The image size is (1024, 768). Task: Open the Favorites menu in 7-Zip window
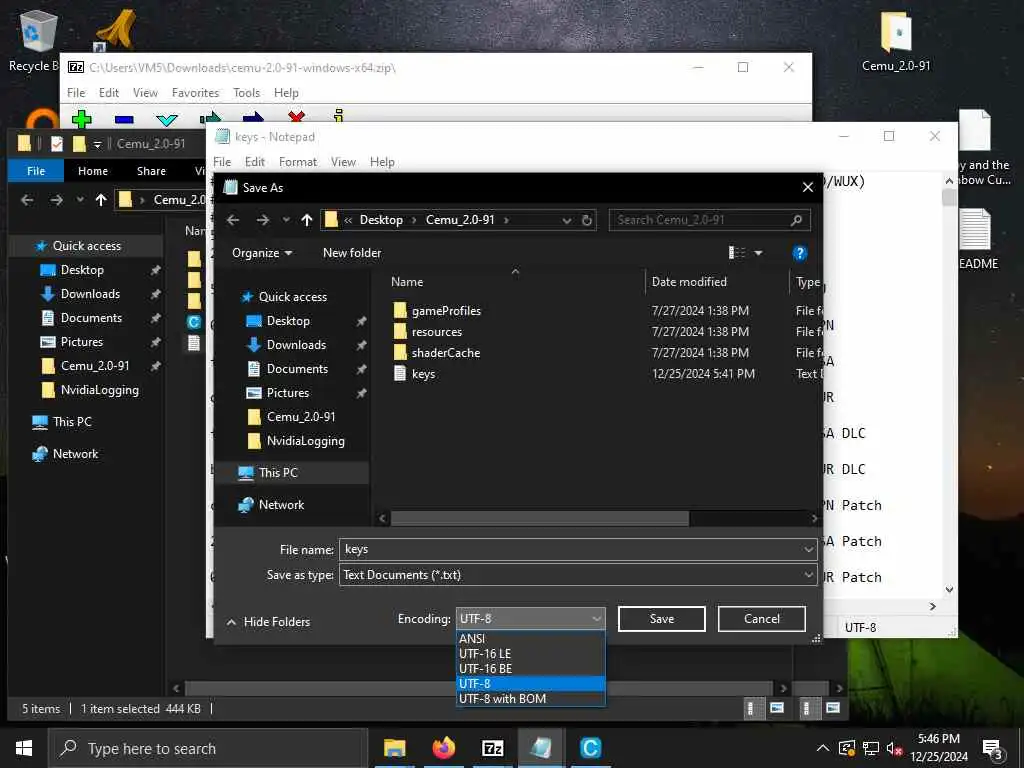pos(195,93)
